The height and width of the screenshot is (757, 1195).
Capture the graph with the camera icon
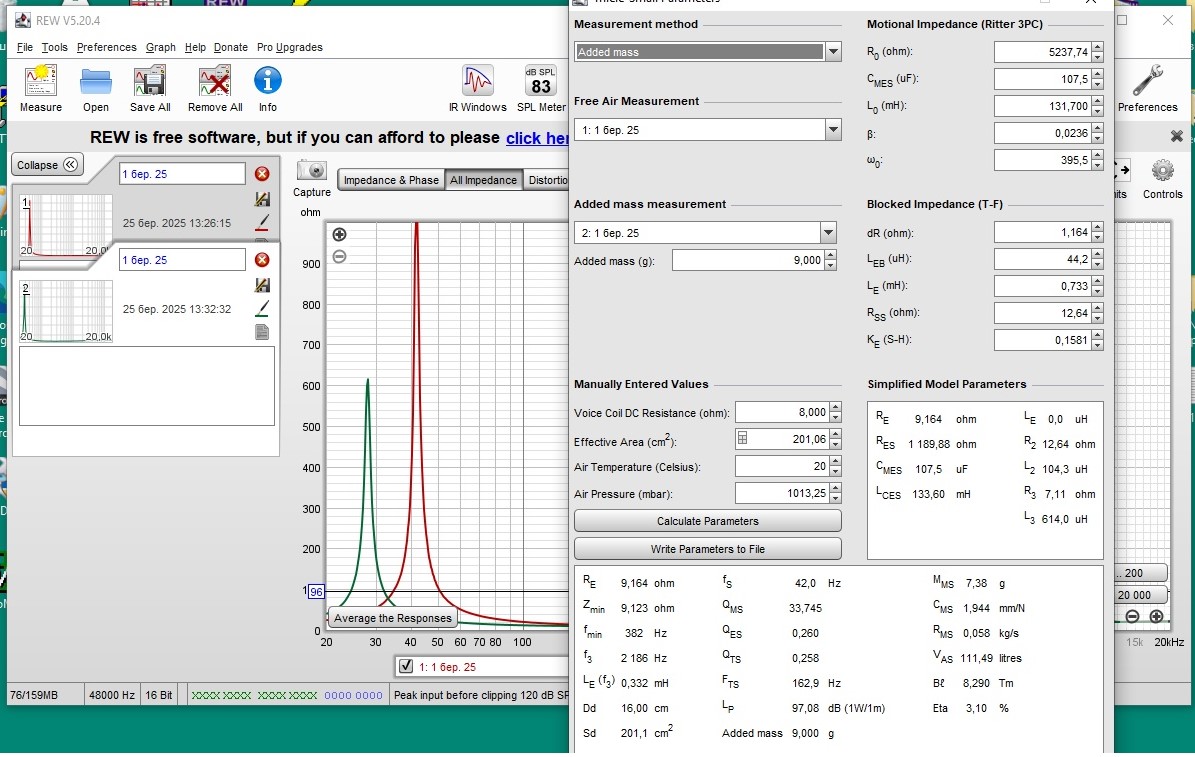pos(312,170)
